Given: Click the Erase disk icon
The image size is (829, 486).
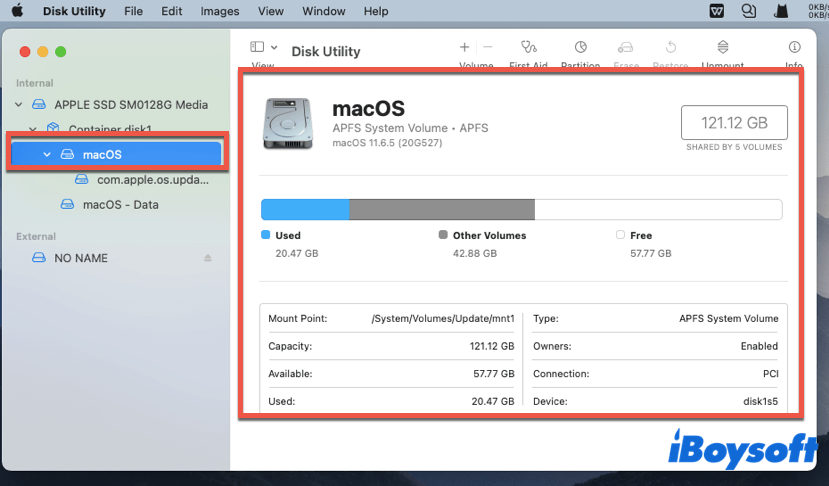Looking at the screenshot, I should point(625,48).
